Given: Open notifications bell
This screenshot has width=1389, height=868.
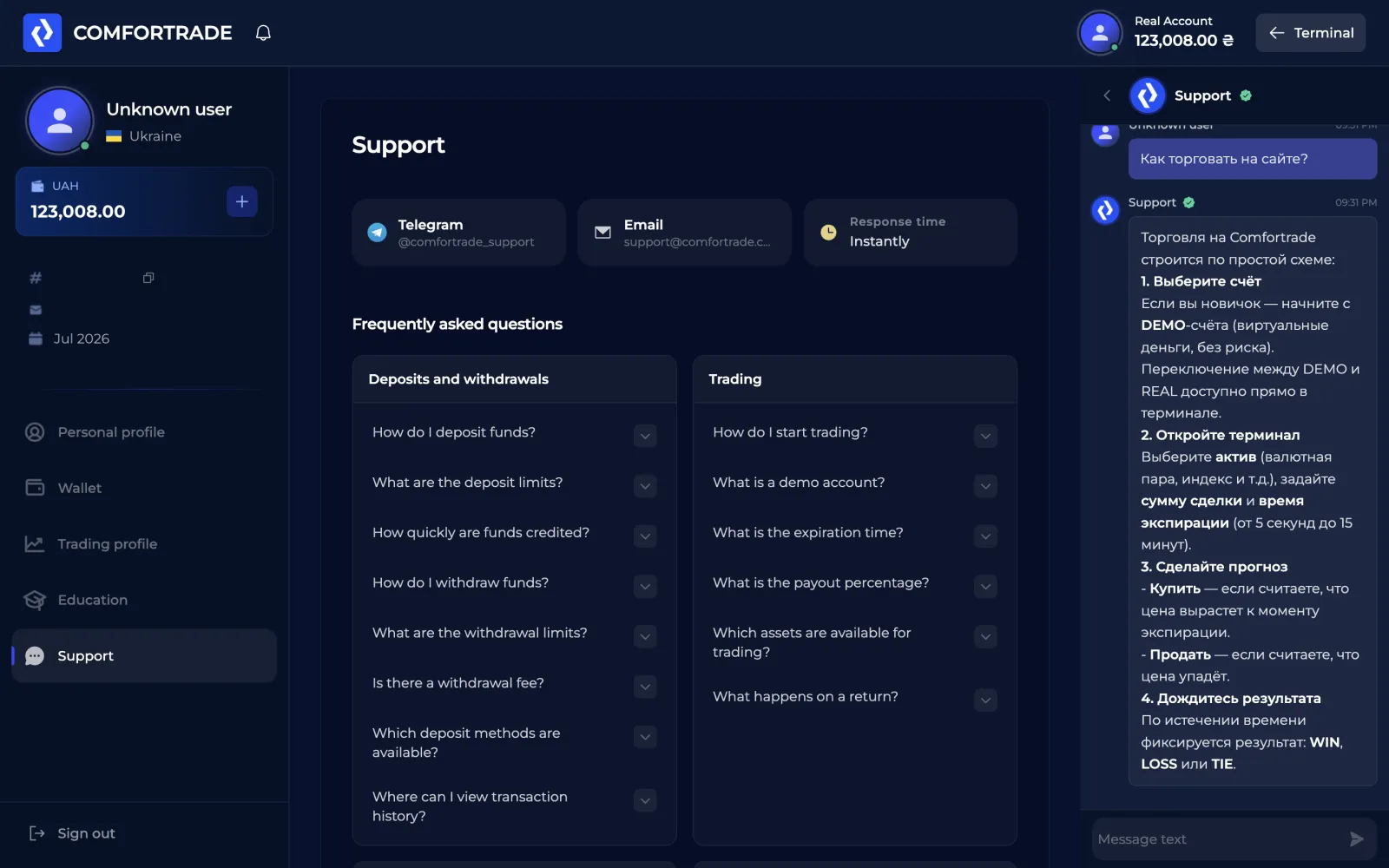Looking at the screenshot, I should tap(263, 33).
